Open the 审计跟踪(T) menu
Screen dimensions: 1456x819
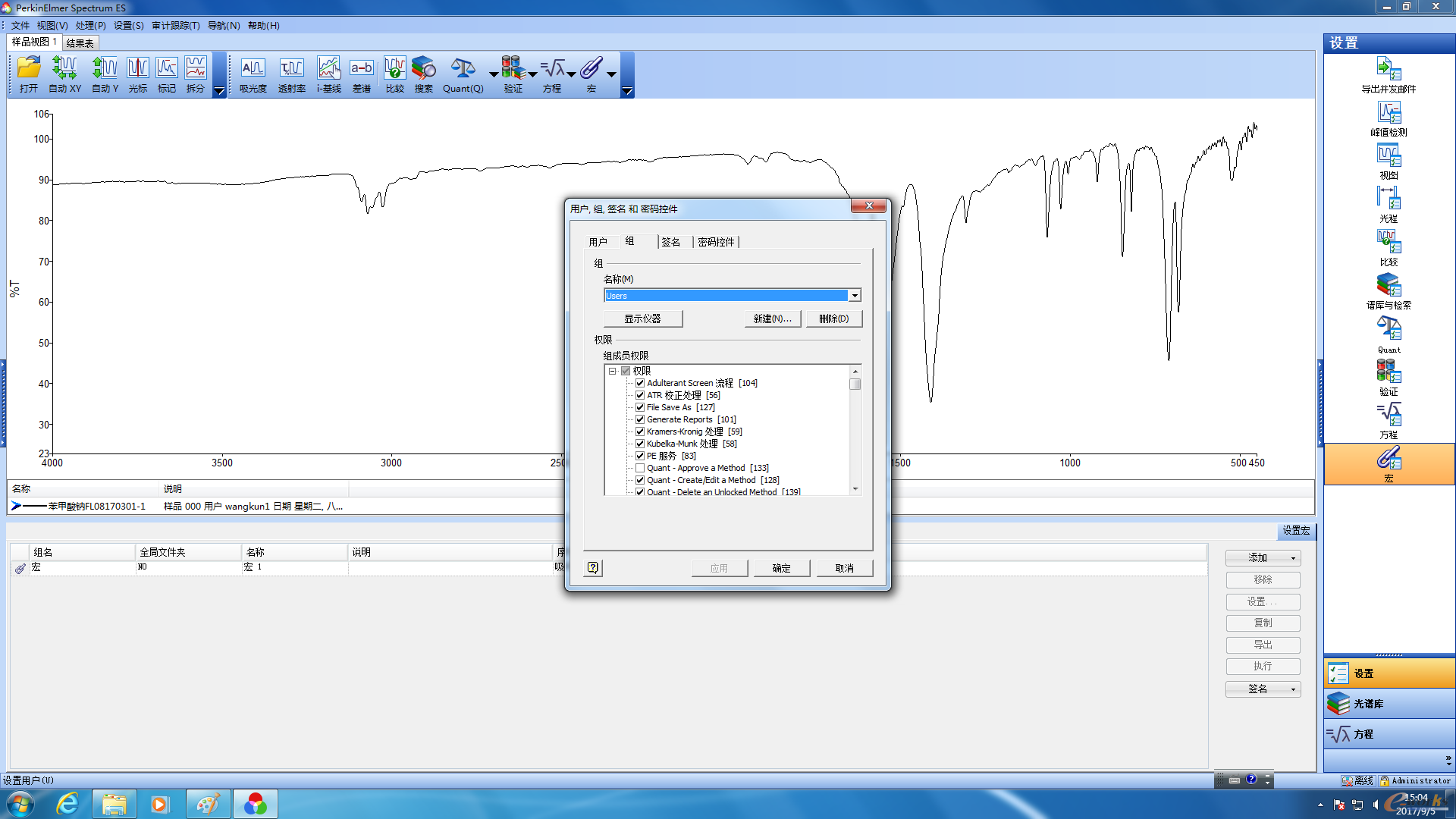(x=175, y=25)
